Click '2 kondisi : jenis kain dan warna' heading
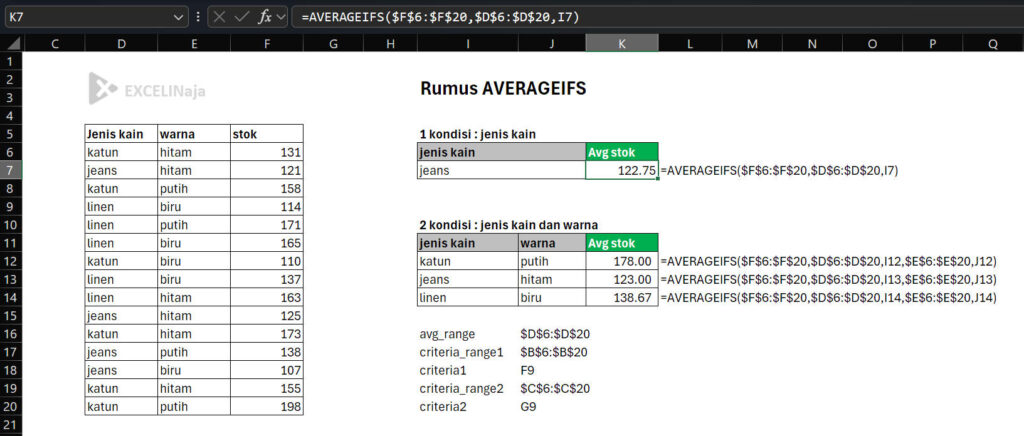 509,225
